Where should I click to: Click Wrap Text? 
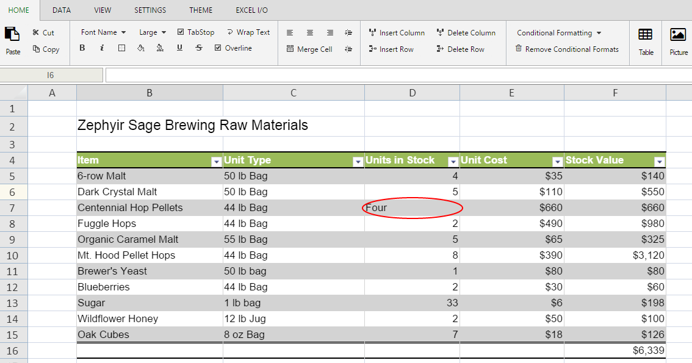(x=248, y=32)
